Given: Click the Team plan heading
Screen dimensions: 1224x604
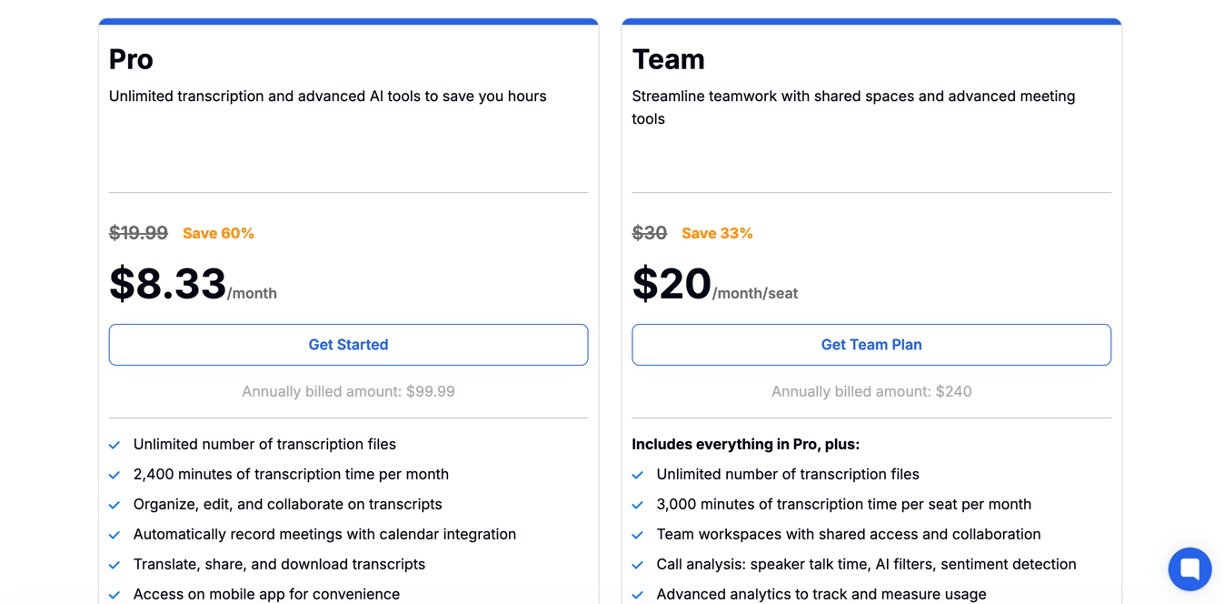Looking at the screenshot, I should point(668,59).
